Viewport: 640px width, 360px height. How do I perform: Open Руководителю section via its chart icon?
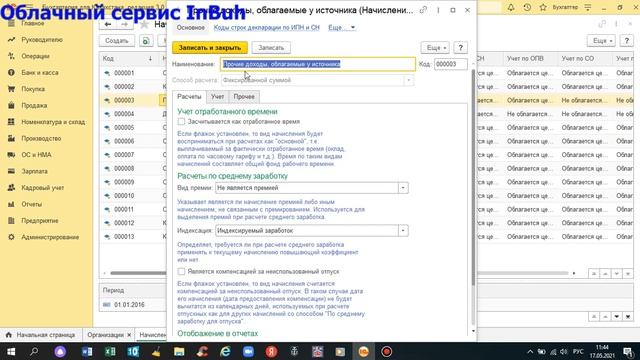click(11, 40)
